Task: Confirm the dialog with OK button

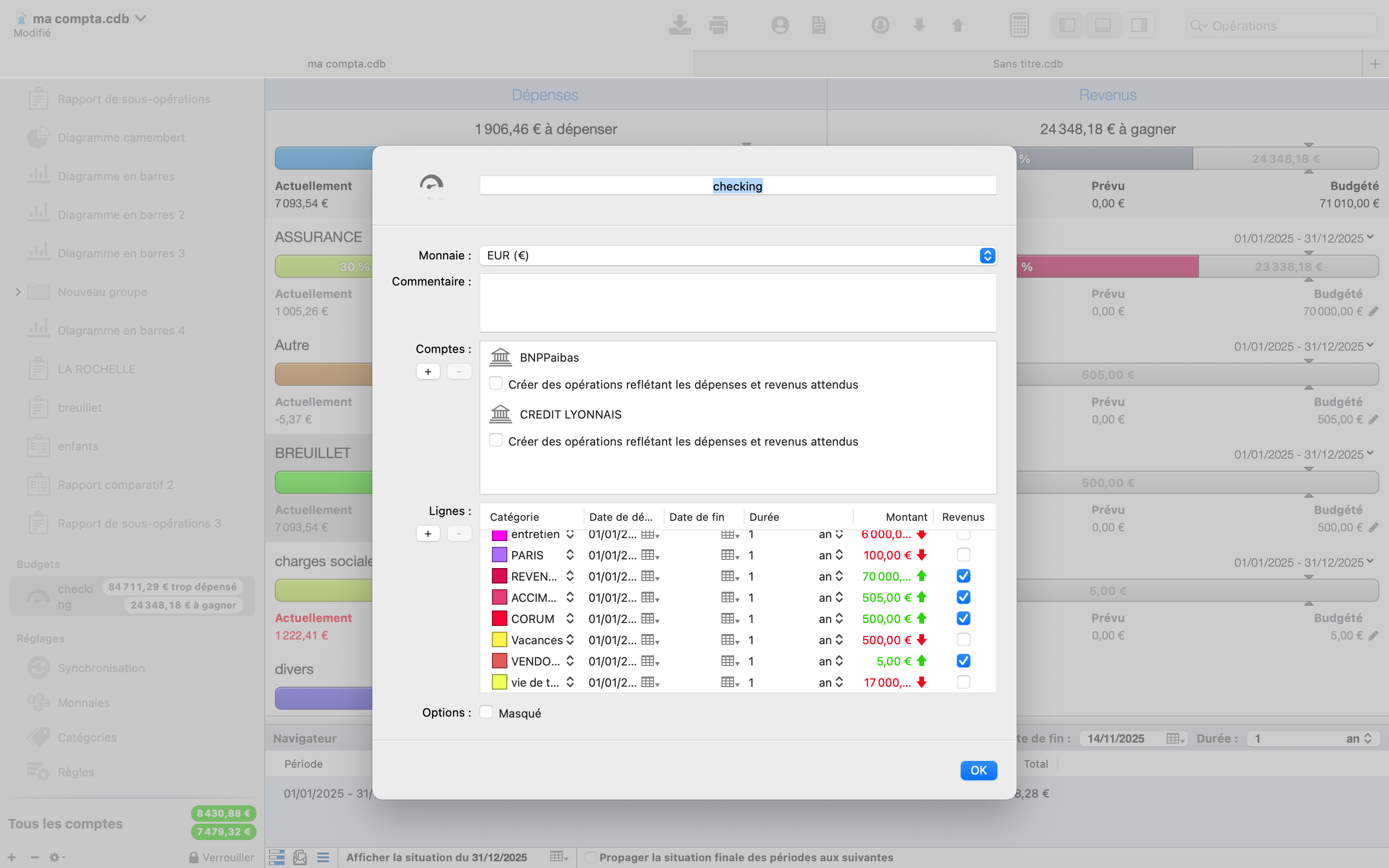Action: coord(978,770)
